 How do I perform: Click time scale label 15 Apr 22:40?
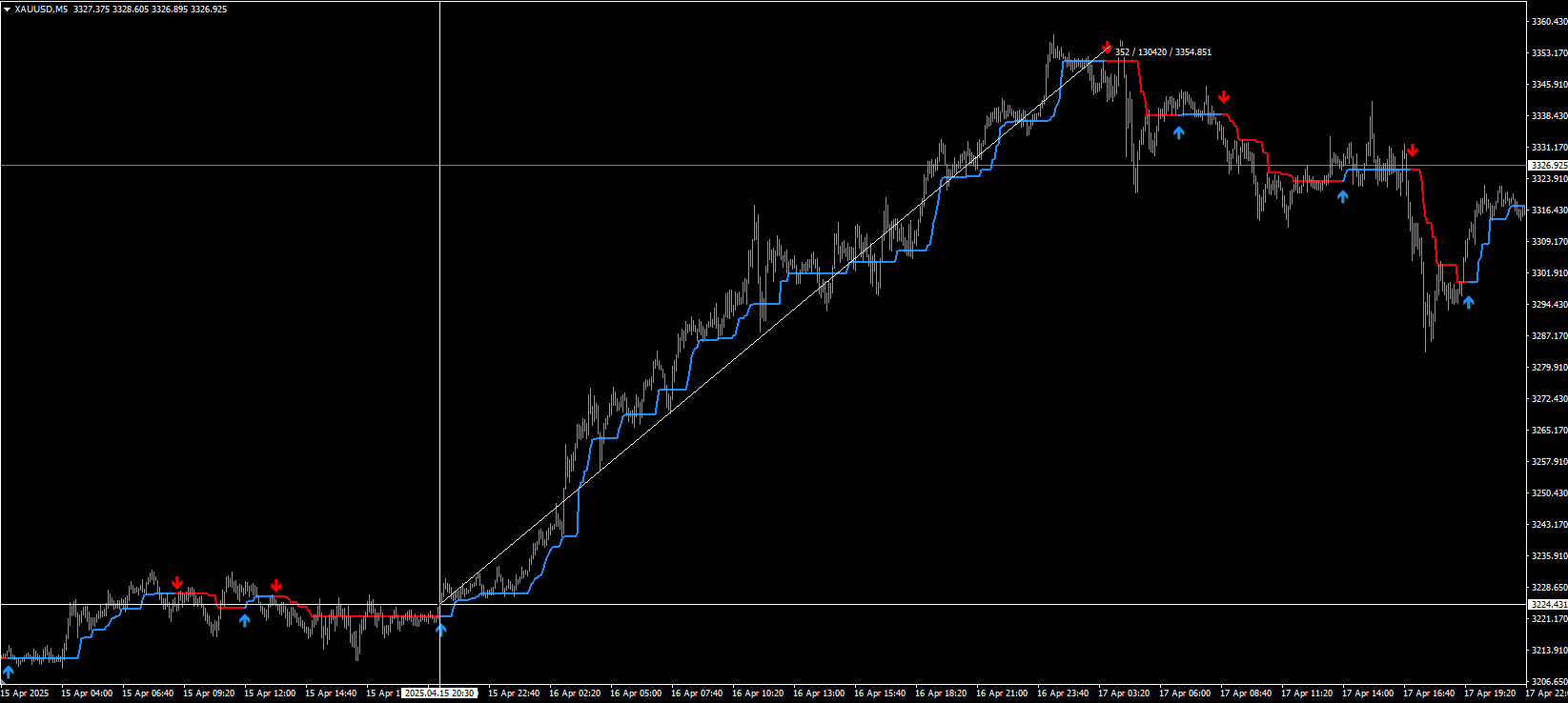tap(514, 693)
